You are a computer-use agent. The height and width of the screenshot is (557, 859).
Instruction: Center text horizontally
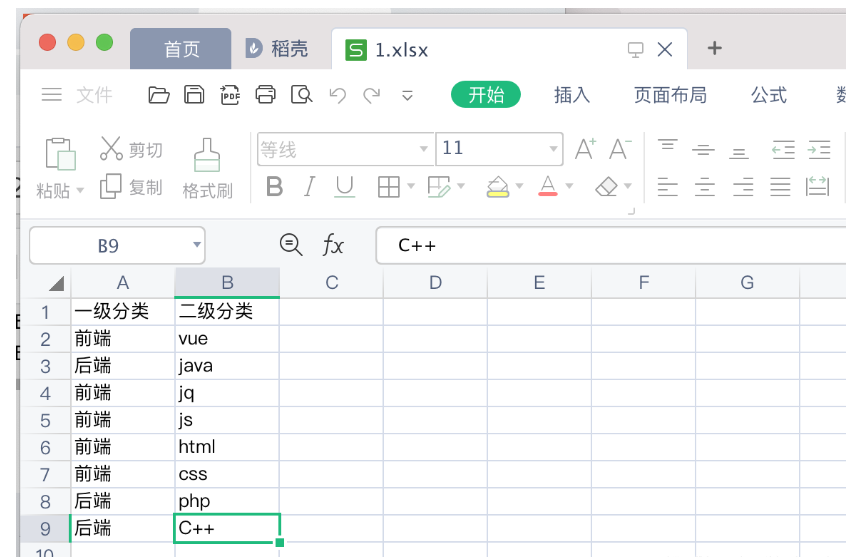(705, 187)
